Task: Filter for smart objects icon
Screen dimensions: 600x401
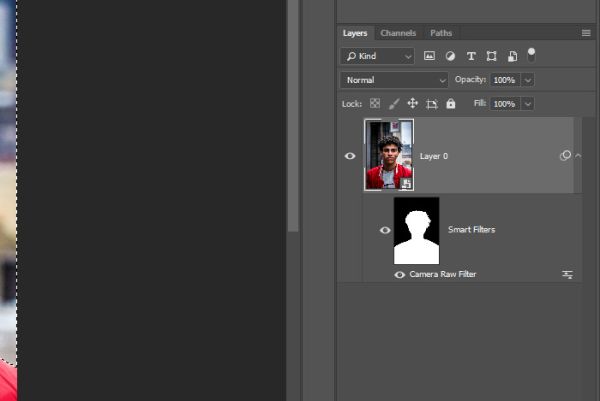Action: click(512, 56)
